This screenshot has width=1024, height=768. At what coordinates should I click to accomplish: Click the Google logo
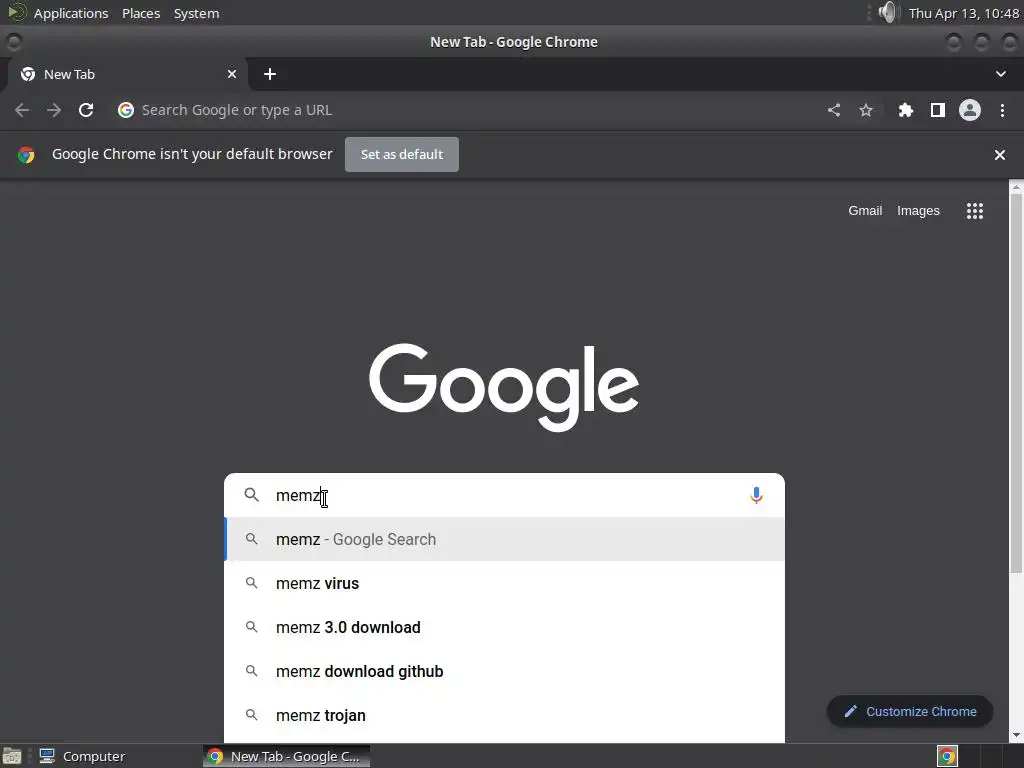pos(504,387)
